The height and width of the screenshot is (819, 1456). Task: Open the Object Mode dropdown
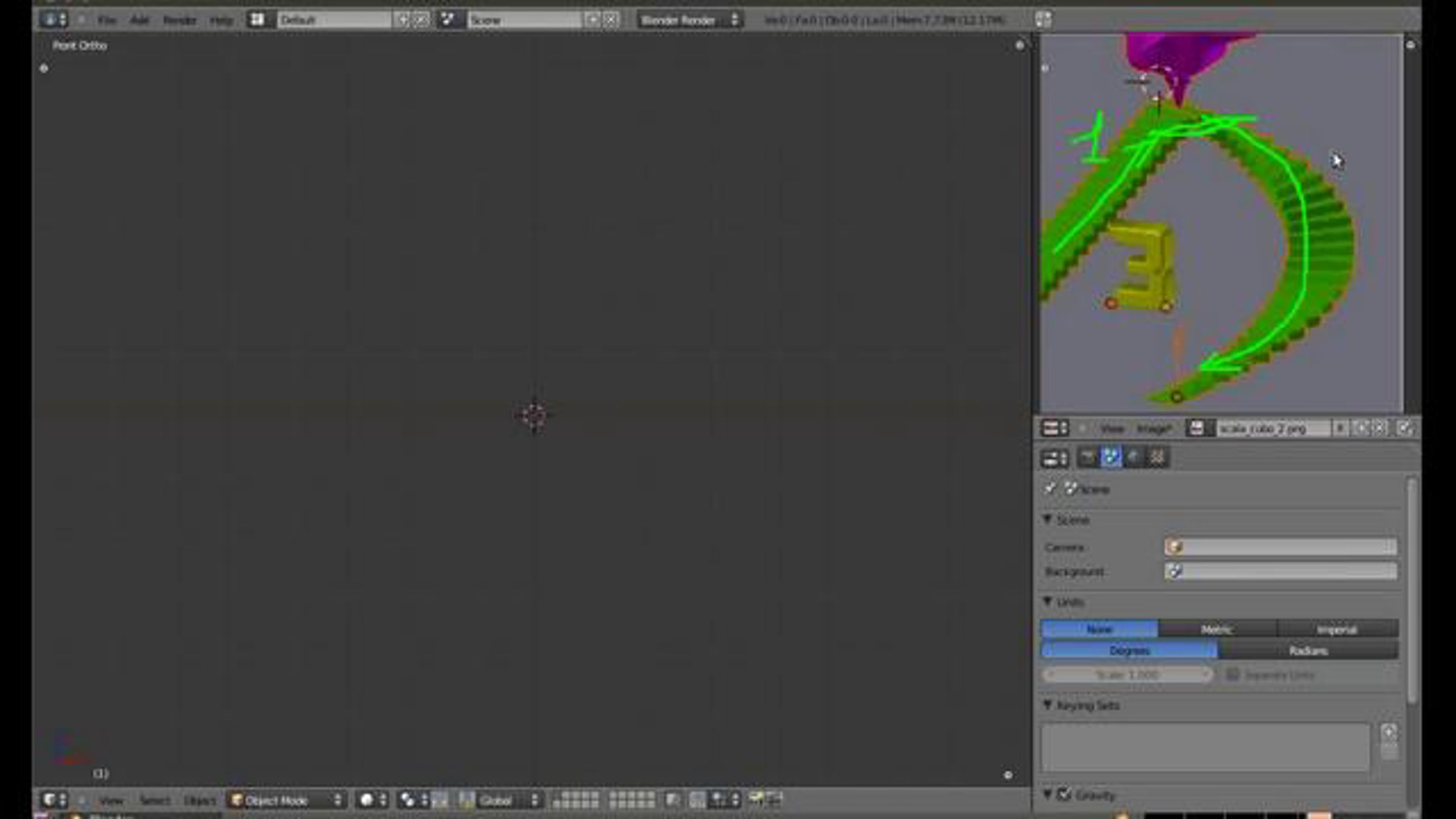point(286,800)
